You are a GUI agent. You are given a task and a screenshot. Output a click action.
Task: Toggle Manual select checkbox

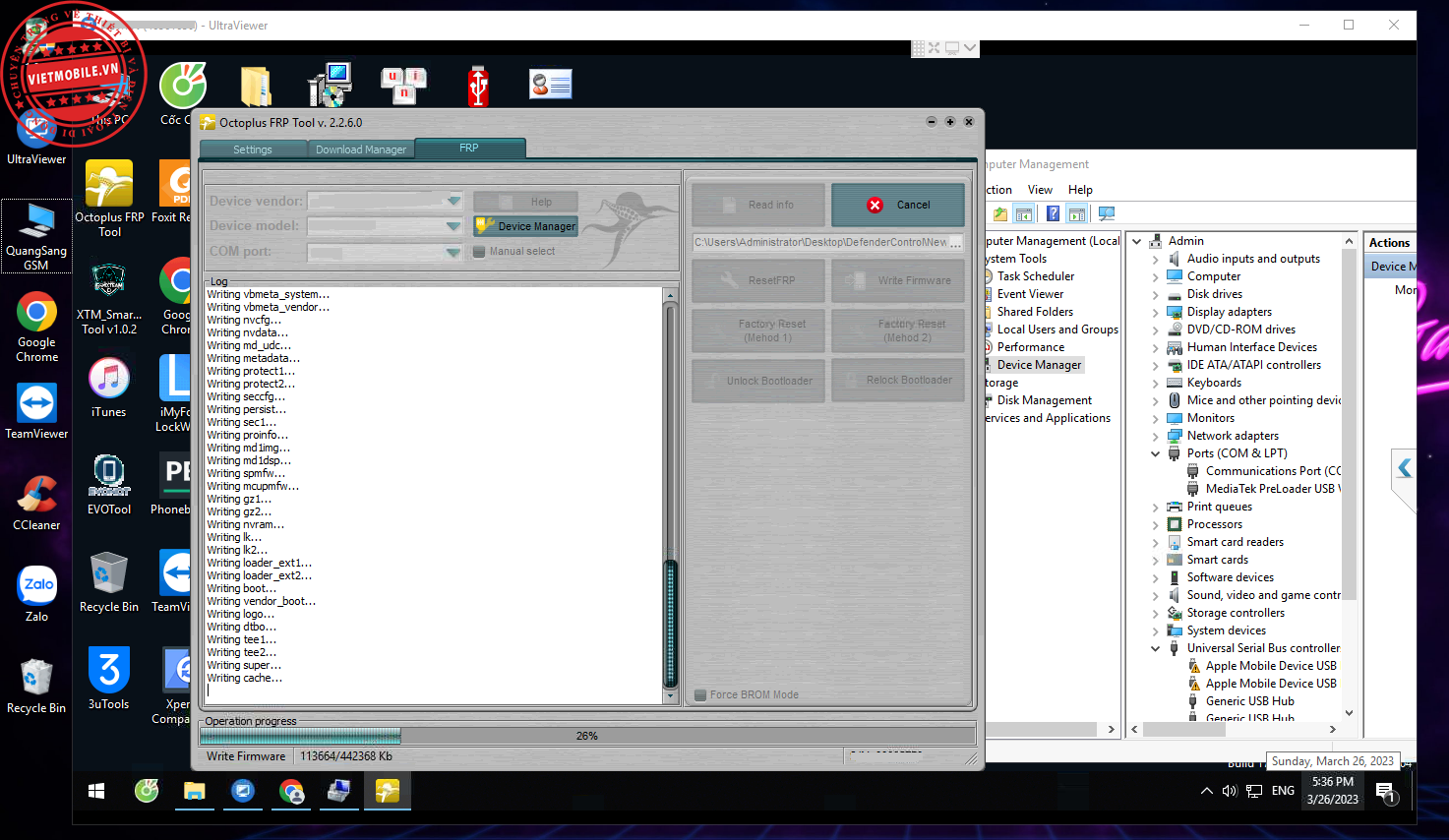(x=479, y=251)
